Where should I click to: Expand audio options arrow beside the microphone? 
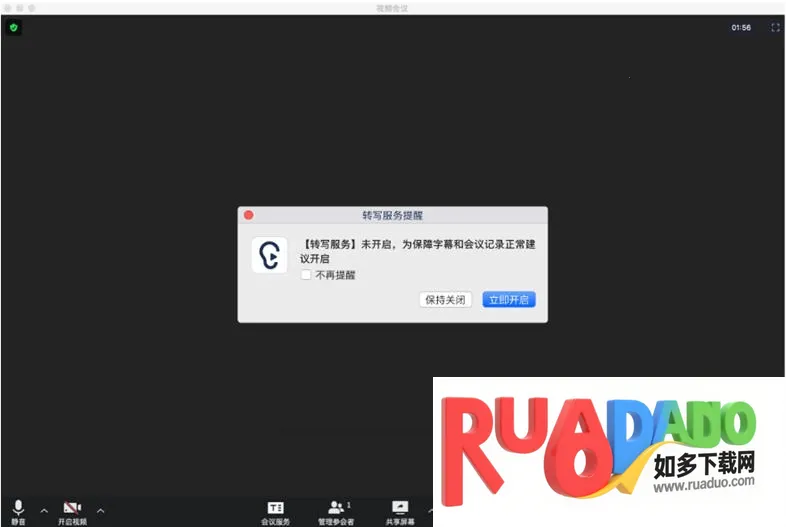pyautogui.click(x=44, y=510)
